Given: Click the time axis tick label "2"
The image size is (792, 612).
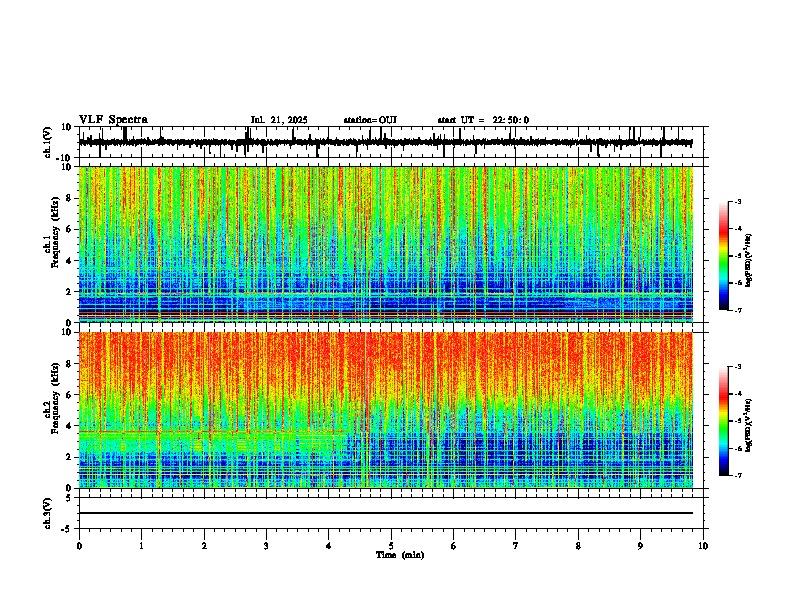Looking at the screenshot, I should pos(204,546).
